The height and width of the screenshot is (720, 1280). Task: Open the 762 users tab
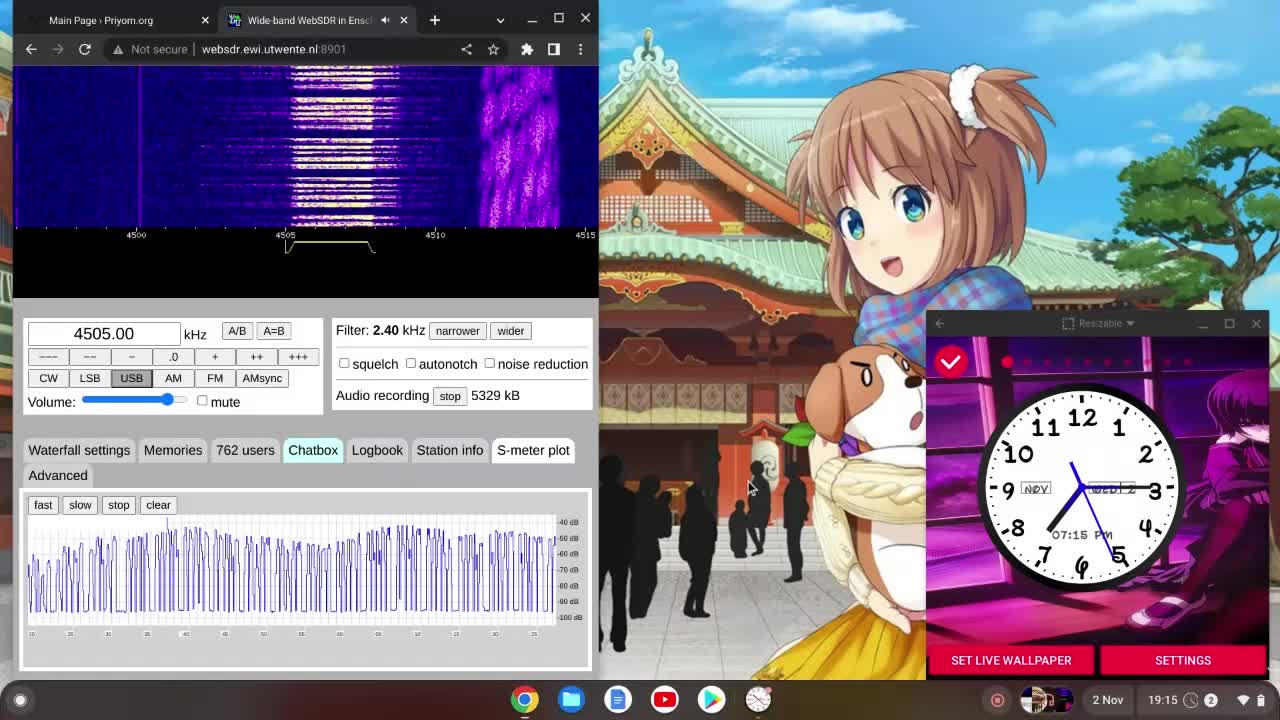coord(245,450)
